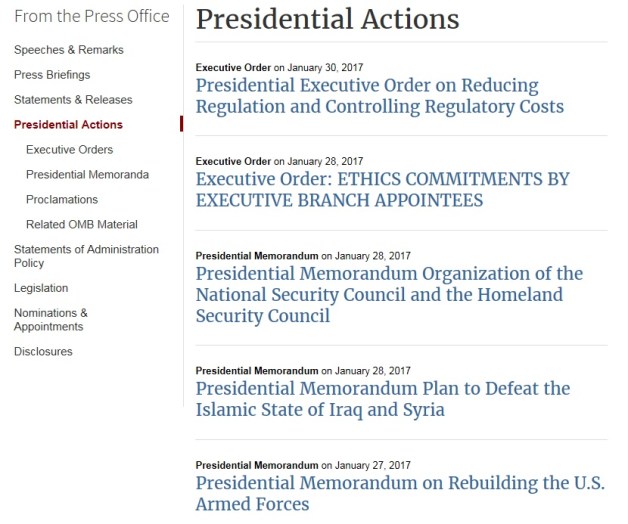
Task: Open Statements of Administration Policy link
Action: click(x=86, y=256)
